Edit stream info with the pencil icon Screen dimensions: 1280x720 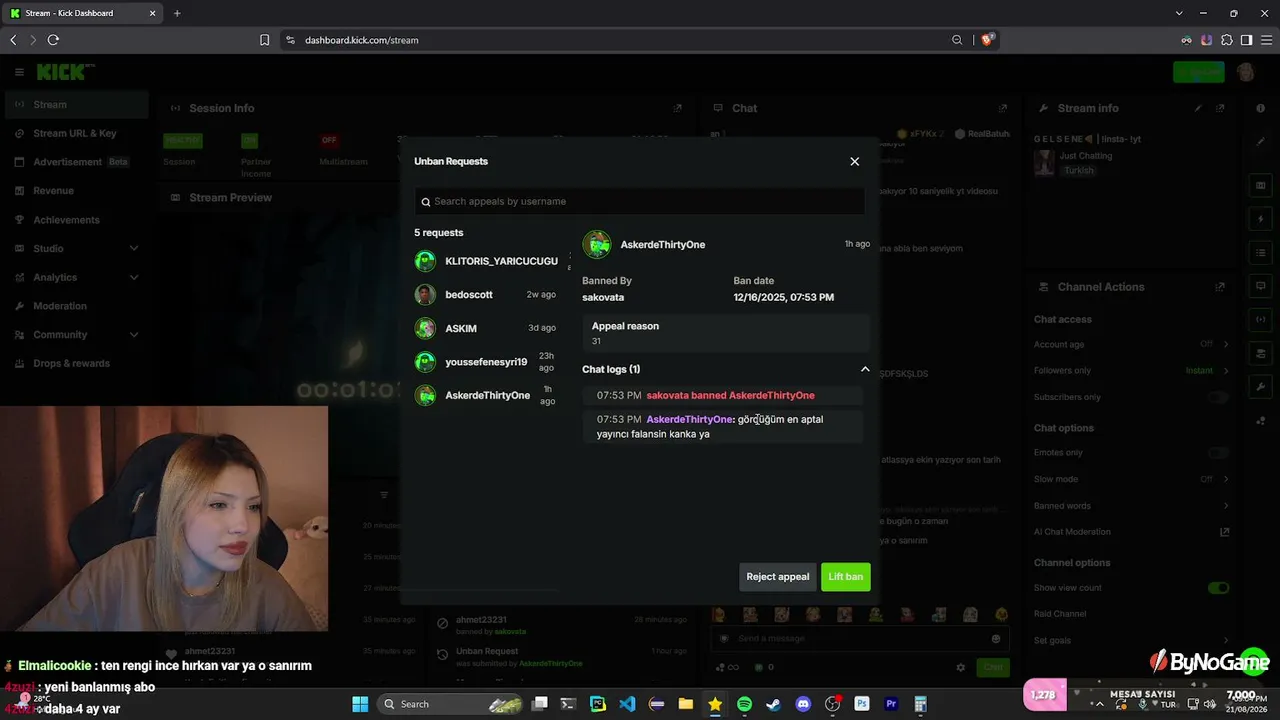(1198, 108)
